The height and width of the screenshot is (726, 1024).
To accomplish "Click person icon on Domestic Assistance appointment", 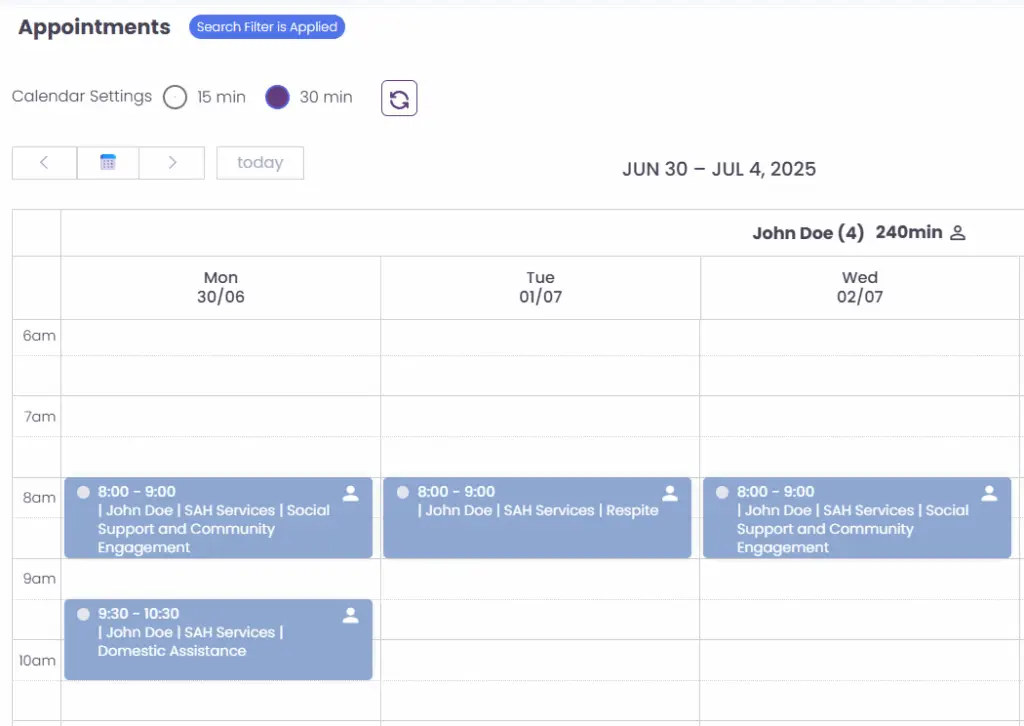I will (350, 615).
